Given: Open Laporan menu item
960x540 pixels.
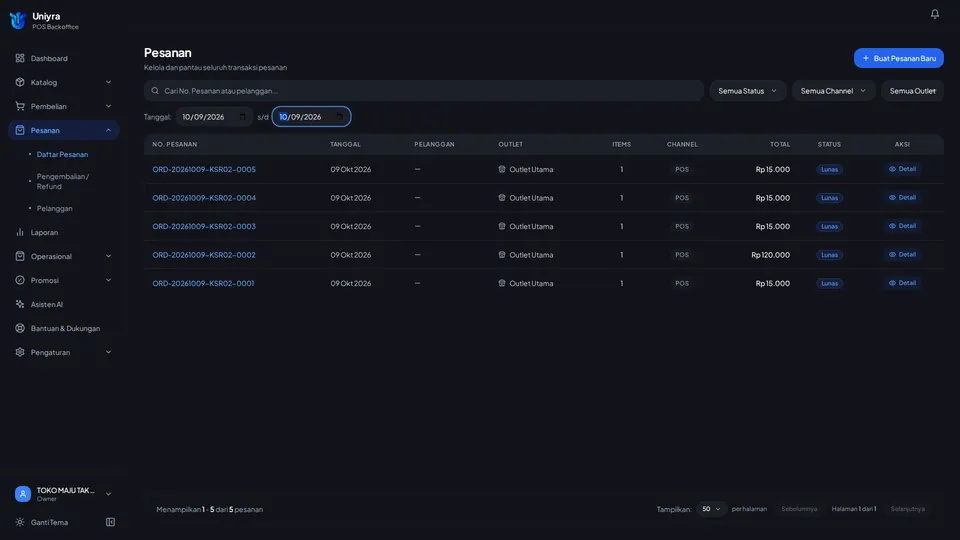Looking at the screenshot, I should click(x=64, y=232).
